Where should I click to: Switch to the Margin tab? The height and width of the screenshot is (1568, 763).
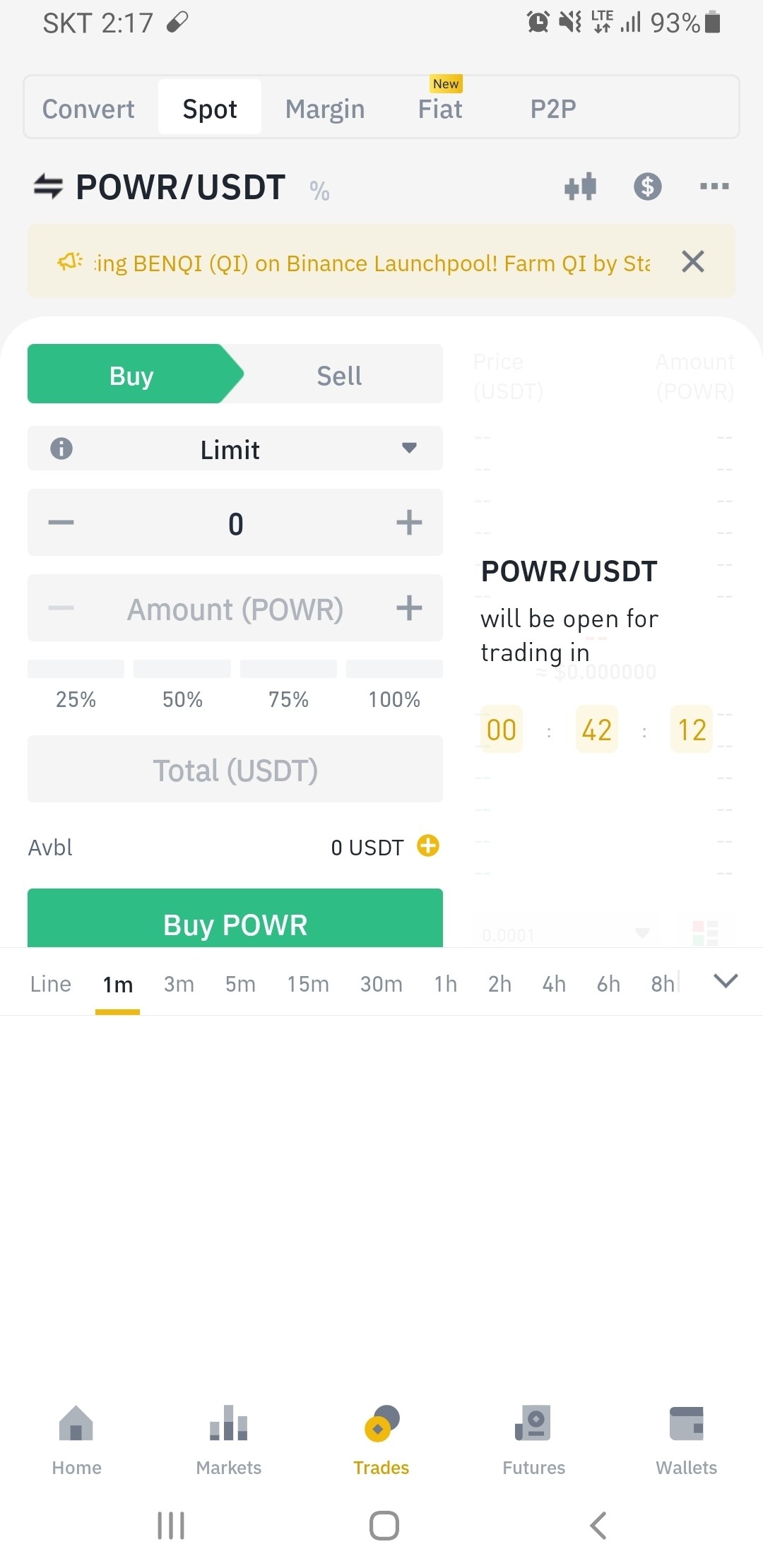coord(325,109)
